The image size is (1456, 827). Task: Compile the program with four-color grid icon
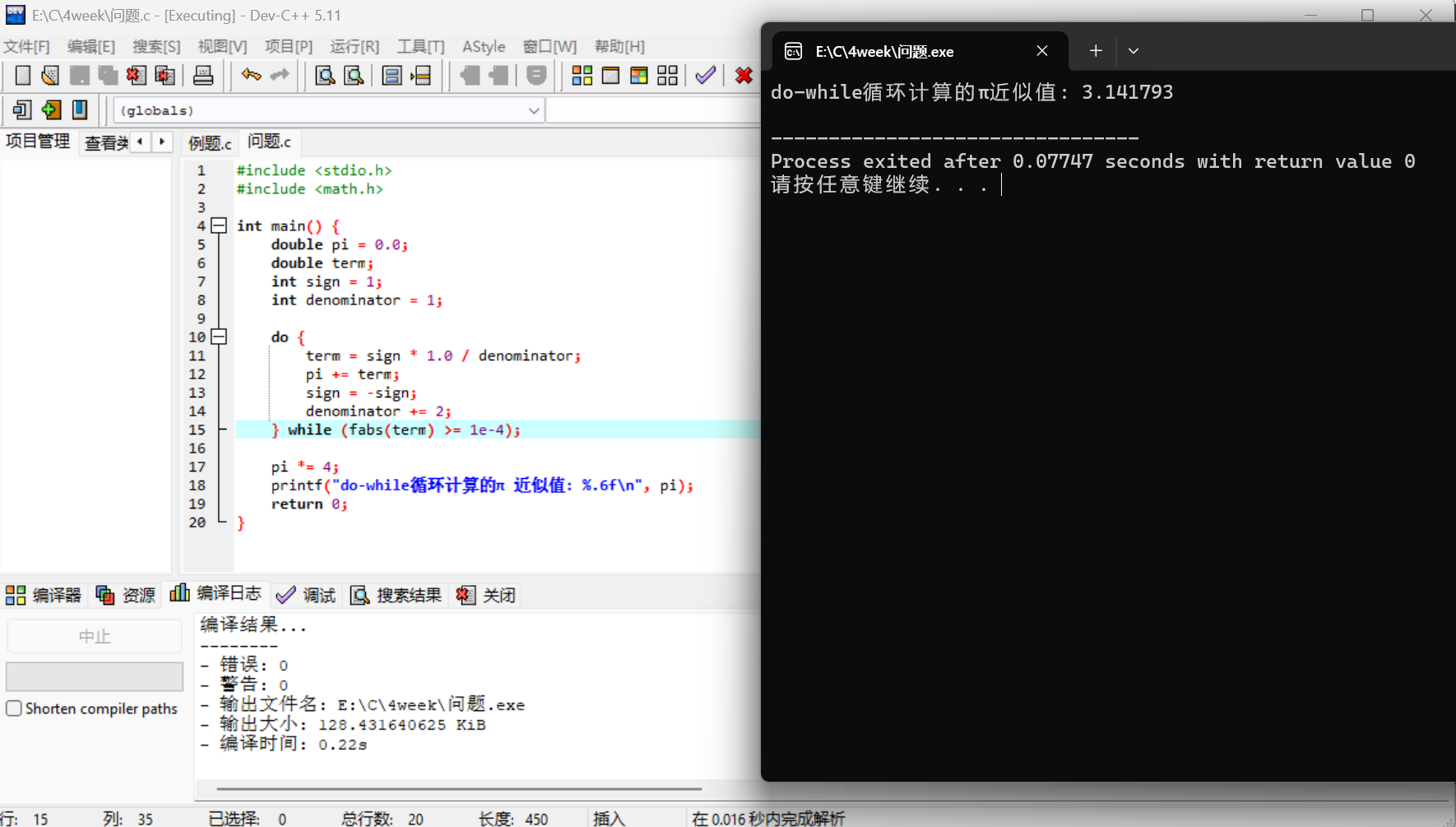click(x=582, y=76)
